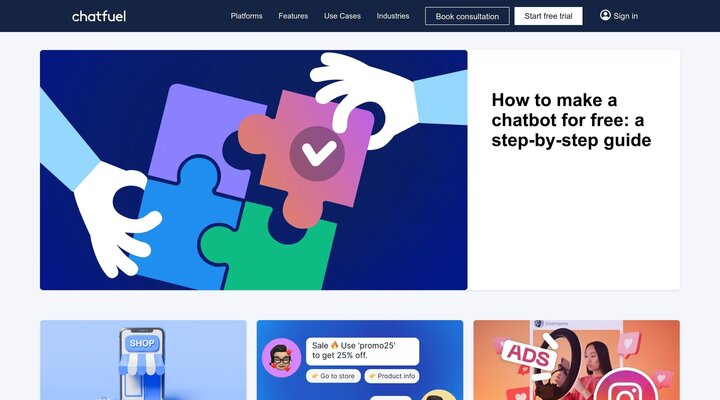
Task: Click the emoji avatar in the chat illustration
Action: pyautogui.click(x=281, y=358)
